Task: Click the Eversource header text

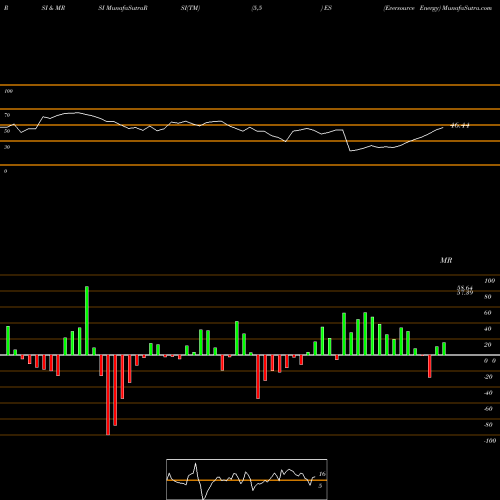Action: coord(399,8)
